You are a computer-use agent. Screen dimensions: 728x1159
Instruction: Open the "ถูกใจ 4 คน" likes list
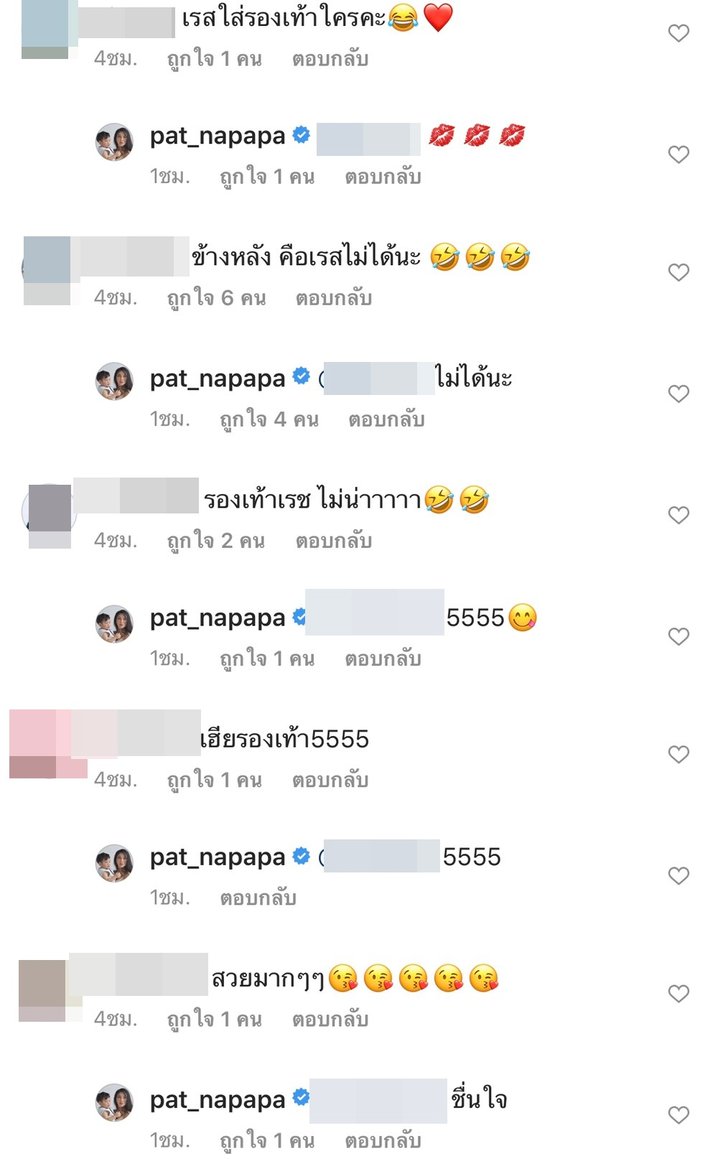[x=269, y=420]
